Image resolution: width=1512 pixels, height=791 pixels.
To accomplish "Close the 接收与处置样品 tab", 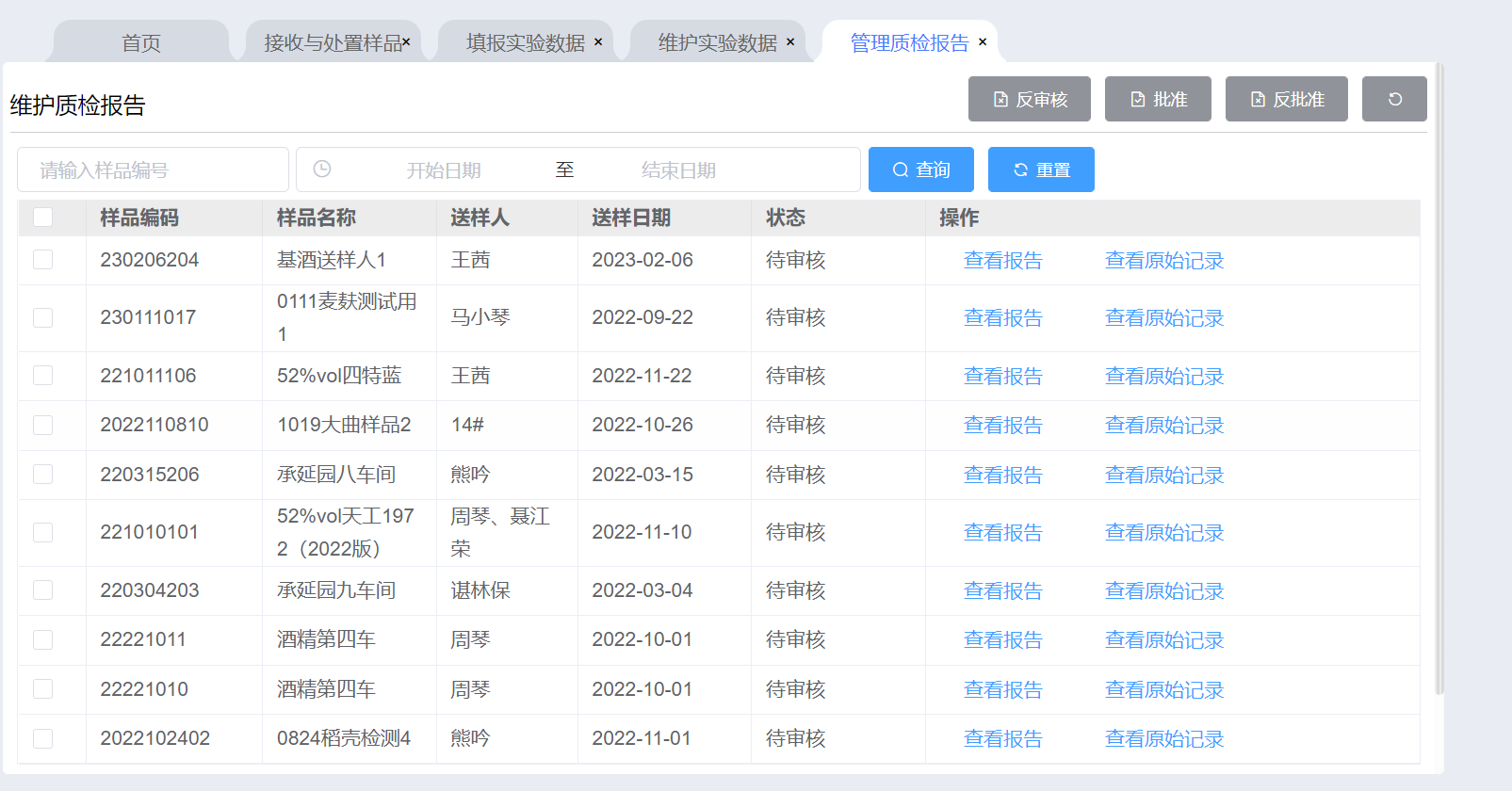I will coord(407,41).
